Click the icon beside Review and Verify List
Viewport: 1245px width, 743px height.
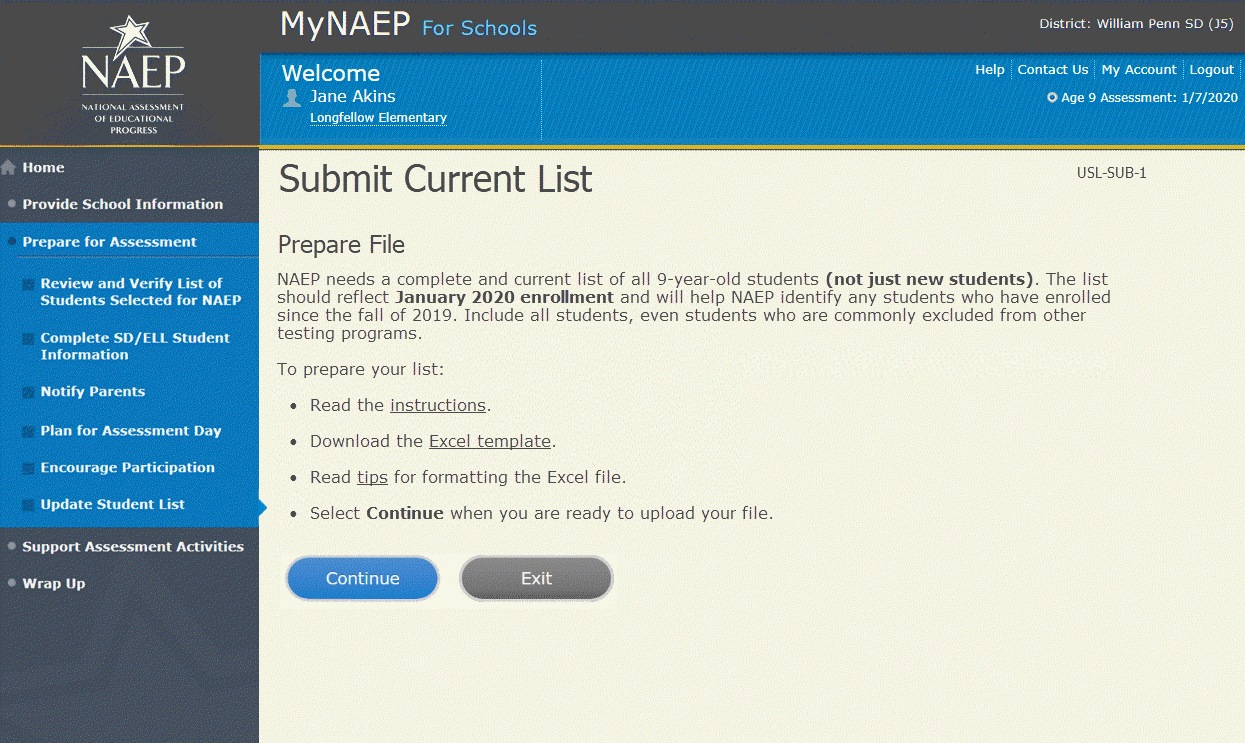[x=28, y=284]
